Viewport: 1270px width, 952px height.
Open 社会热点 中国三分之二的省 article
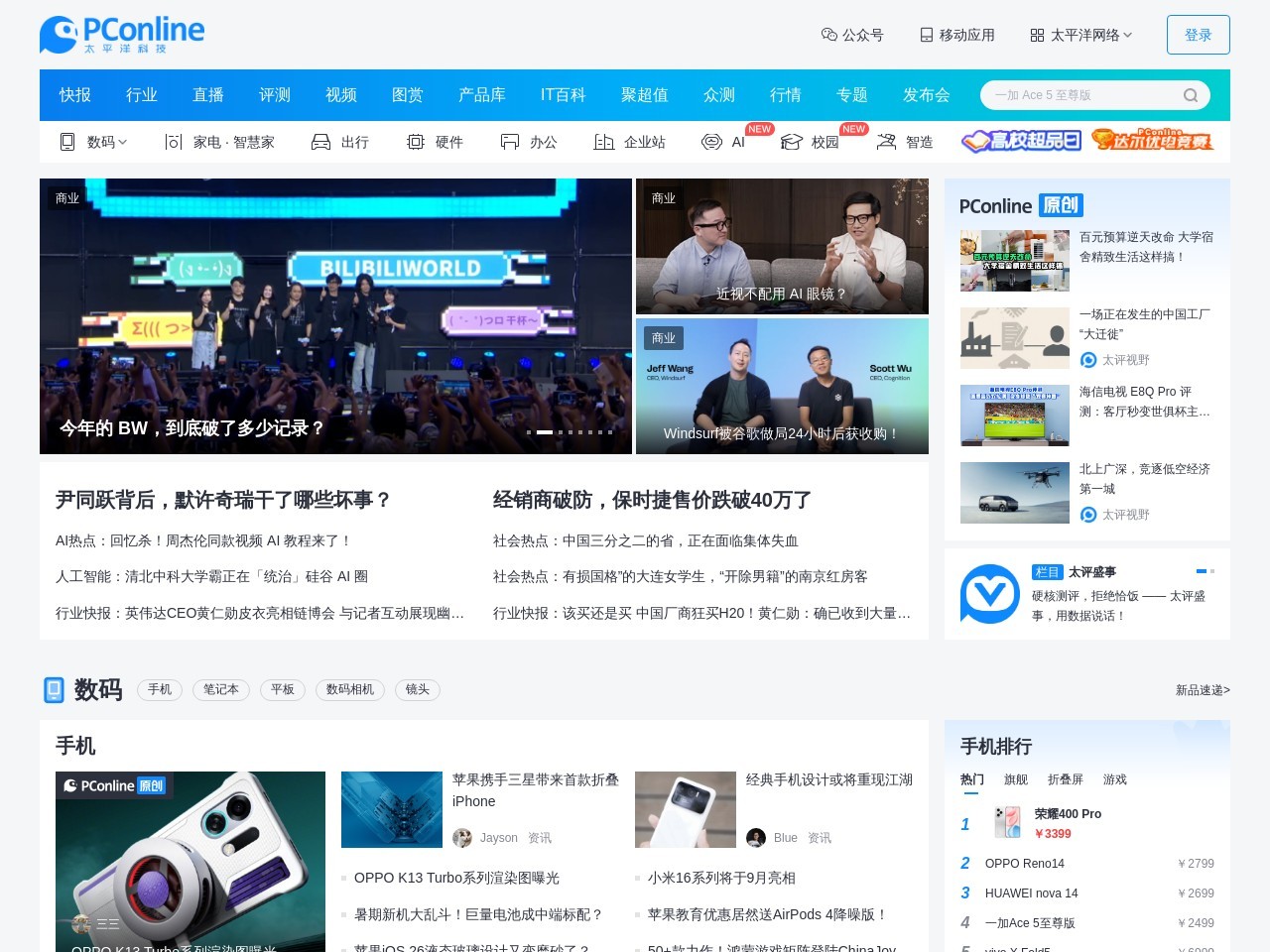646,540
